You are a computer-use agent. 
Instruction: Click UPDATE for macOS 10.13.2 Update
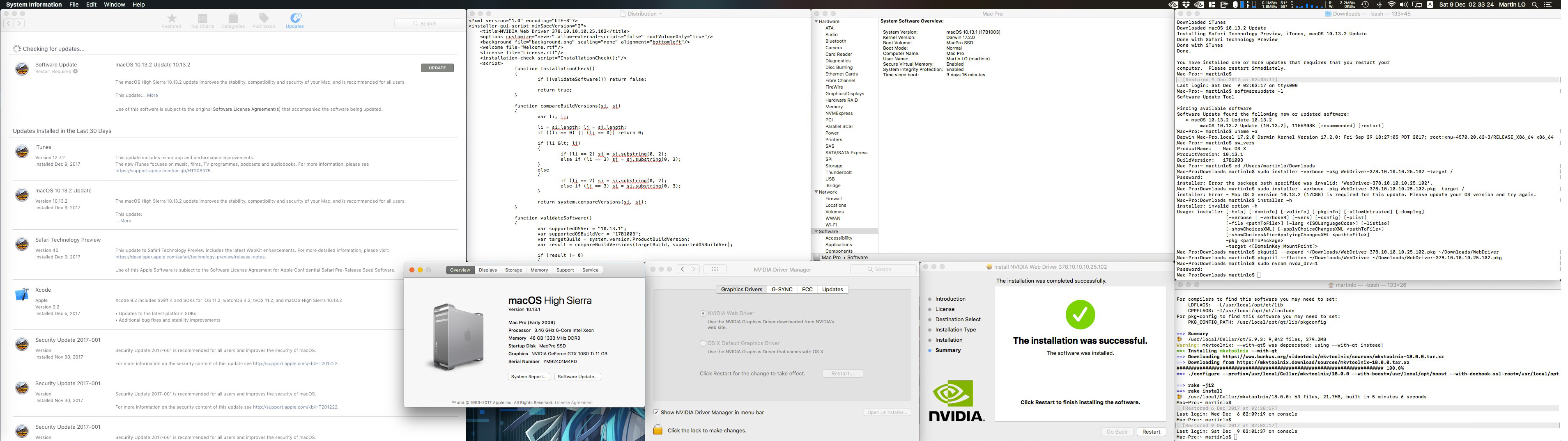click(437, 68)
